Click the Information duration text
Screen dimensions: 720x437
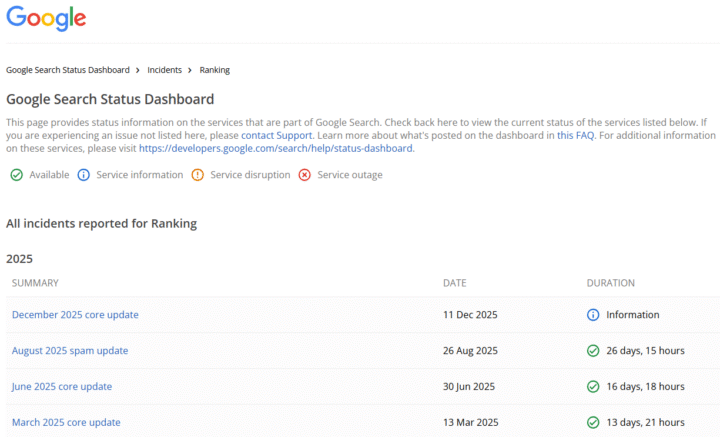[633, 315]
